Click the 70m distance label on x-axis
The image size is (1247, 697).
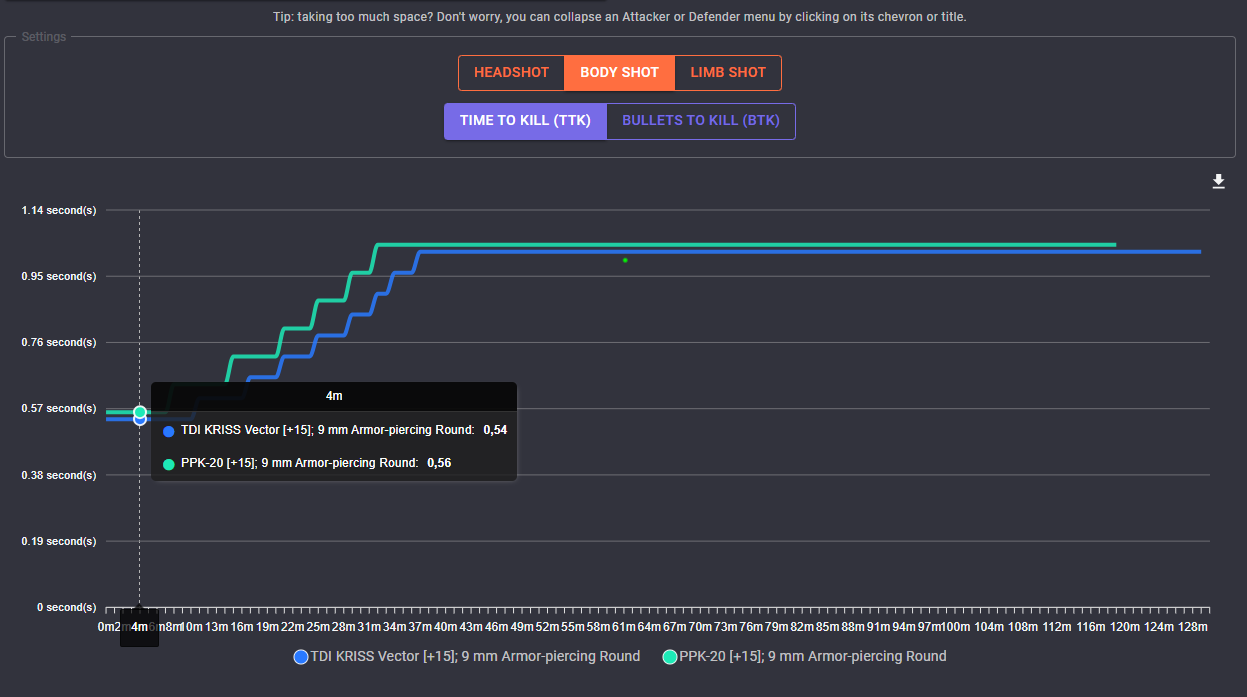coord(701,627)
